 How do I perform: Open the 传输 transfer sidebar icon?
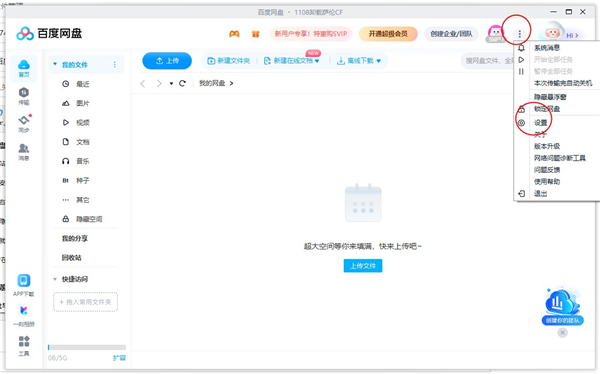[x=24, y=96]
